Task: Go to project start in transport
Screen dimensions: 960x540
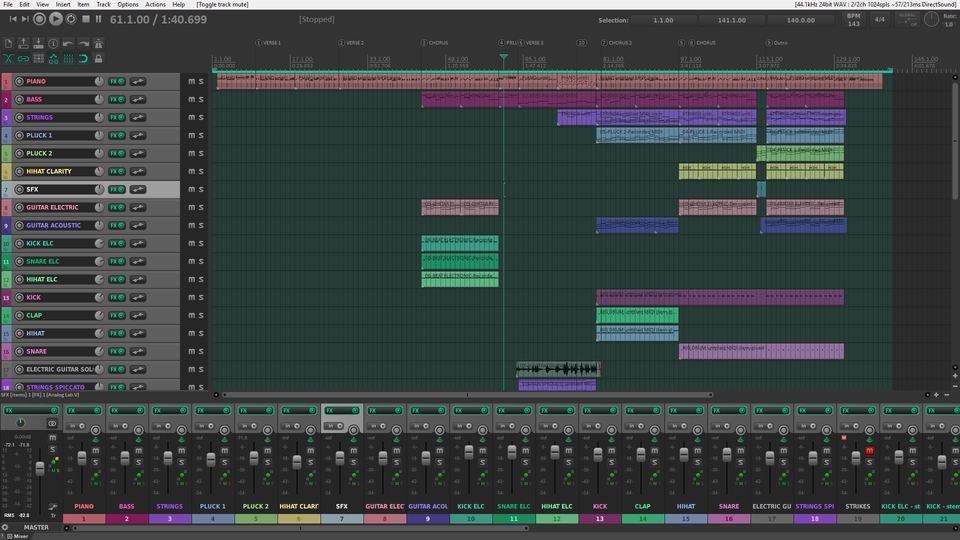Action: (12, 19)
